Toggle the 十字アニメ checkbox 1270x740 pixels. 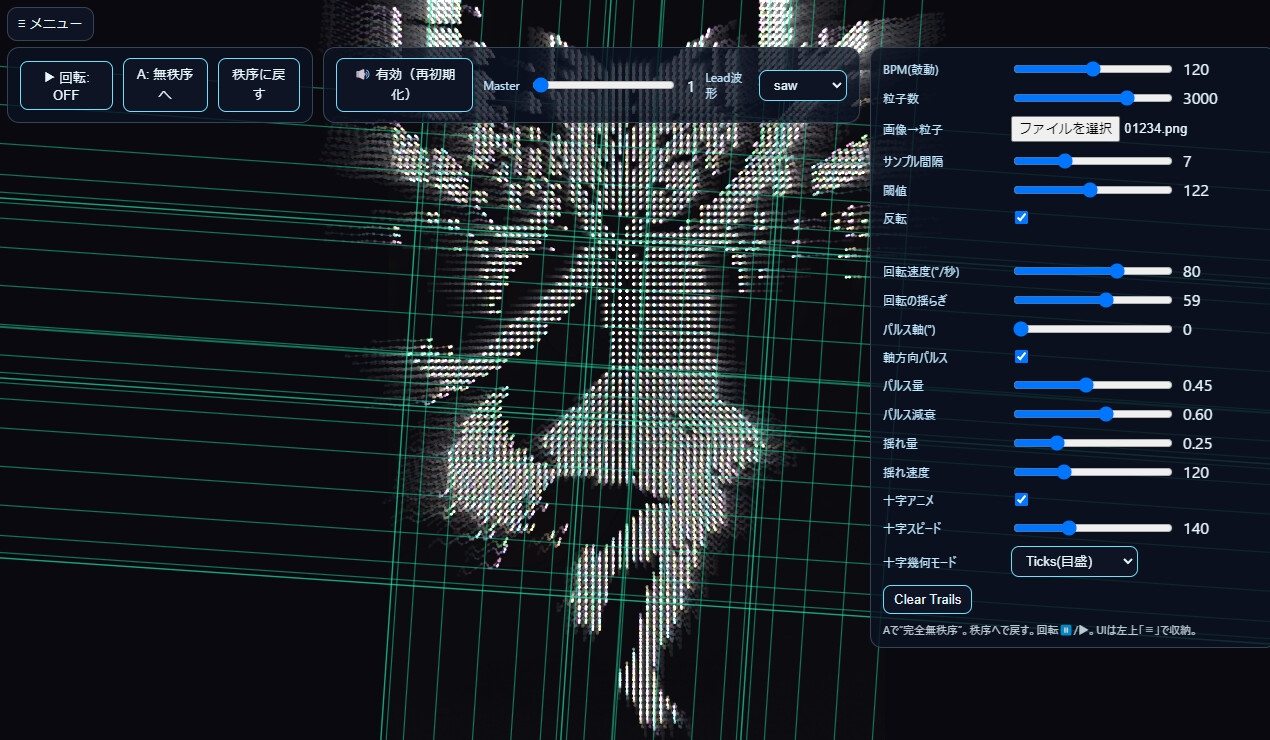pyautogui.click(x=1021, y=499)
